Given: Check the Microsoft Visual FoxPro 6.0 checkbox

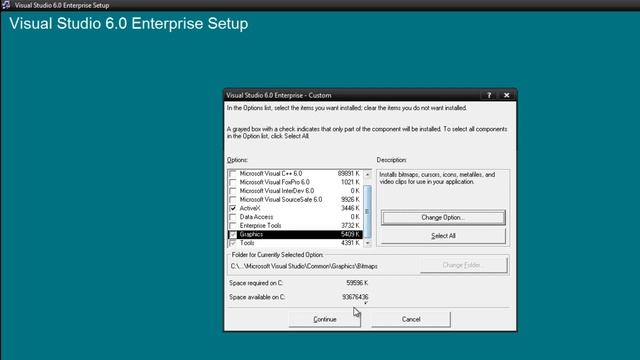Looking at the screenshot, I should point(233,182).
